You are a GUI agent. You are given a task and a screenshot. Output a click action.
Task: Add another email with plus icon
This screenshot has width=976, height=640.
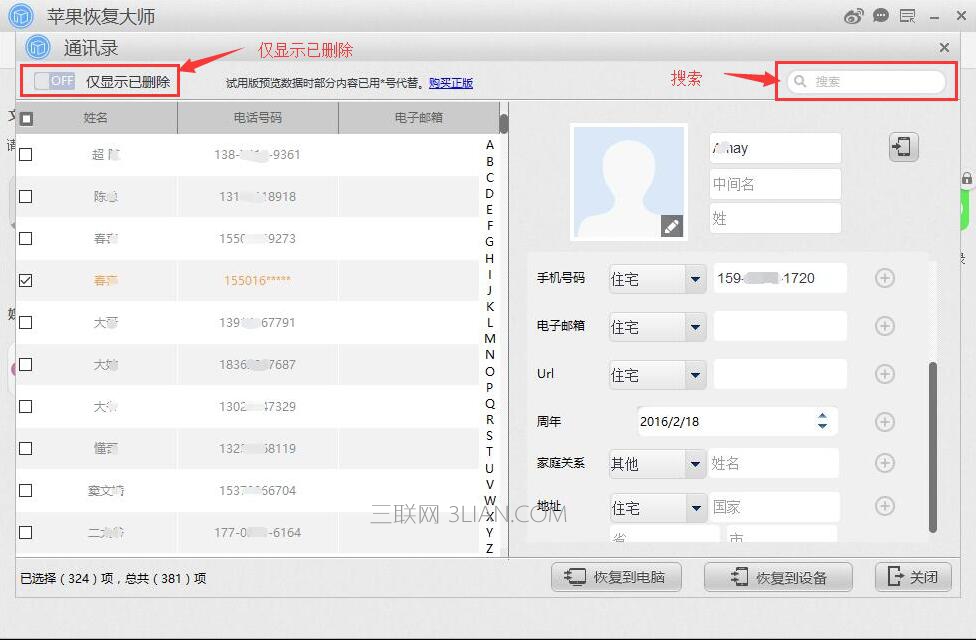884,326
